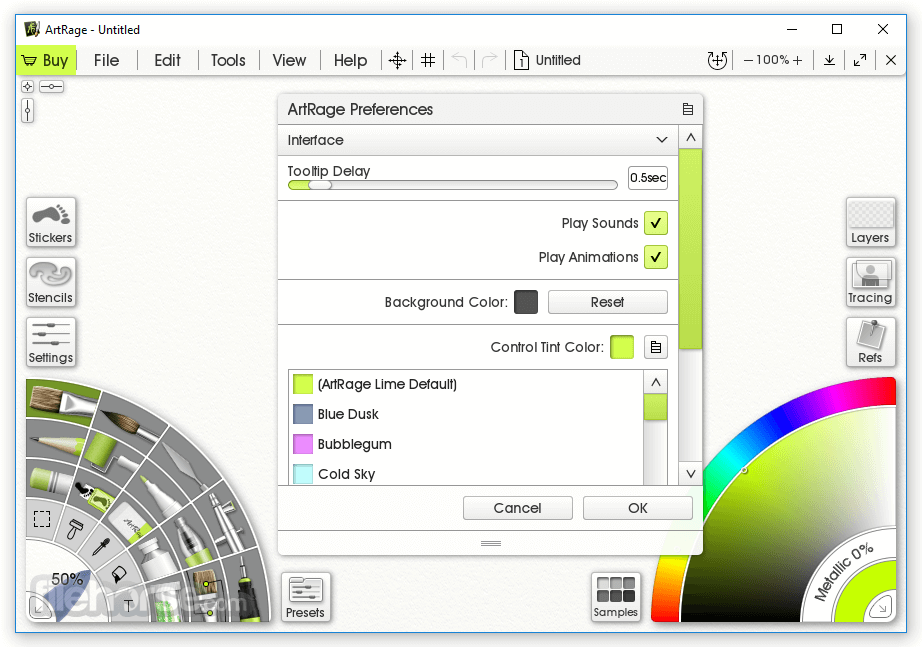Collapse the tool picker corner arrow
Image resolution: width=922 pixels, height=647 pixels.
click(x=39, y=608)
